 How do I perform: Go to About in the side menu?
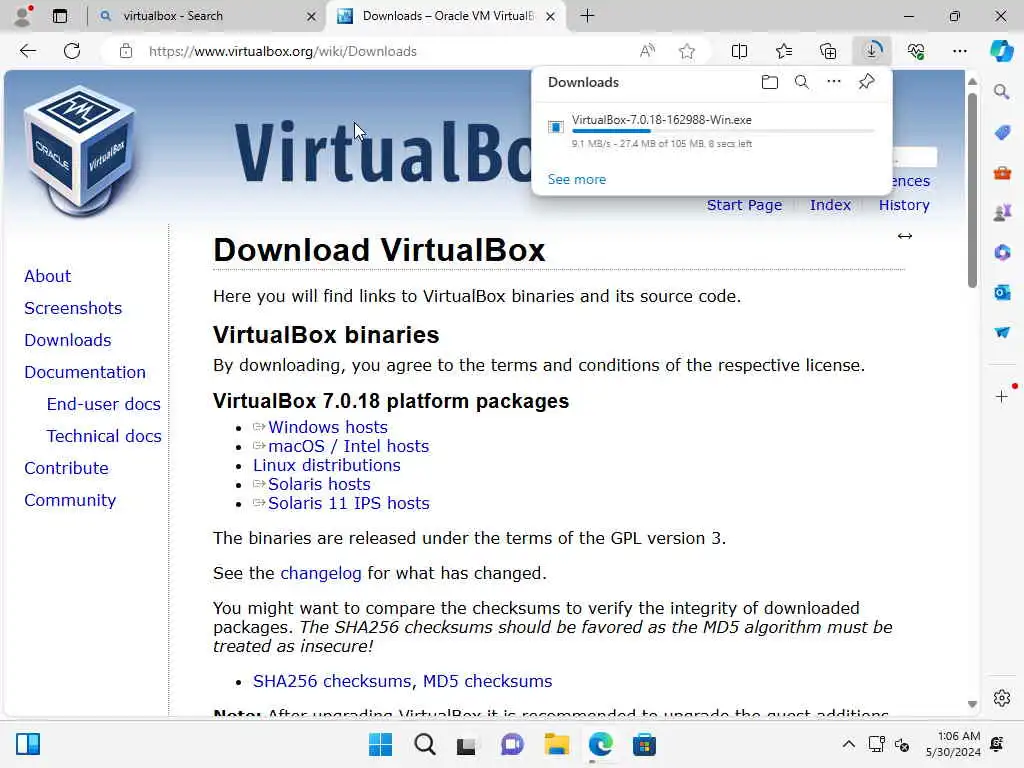click(x=48, y=276)
